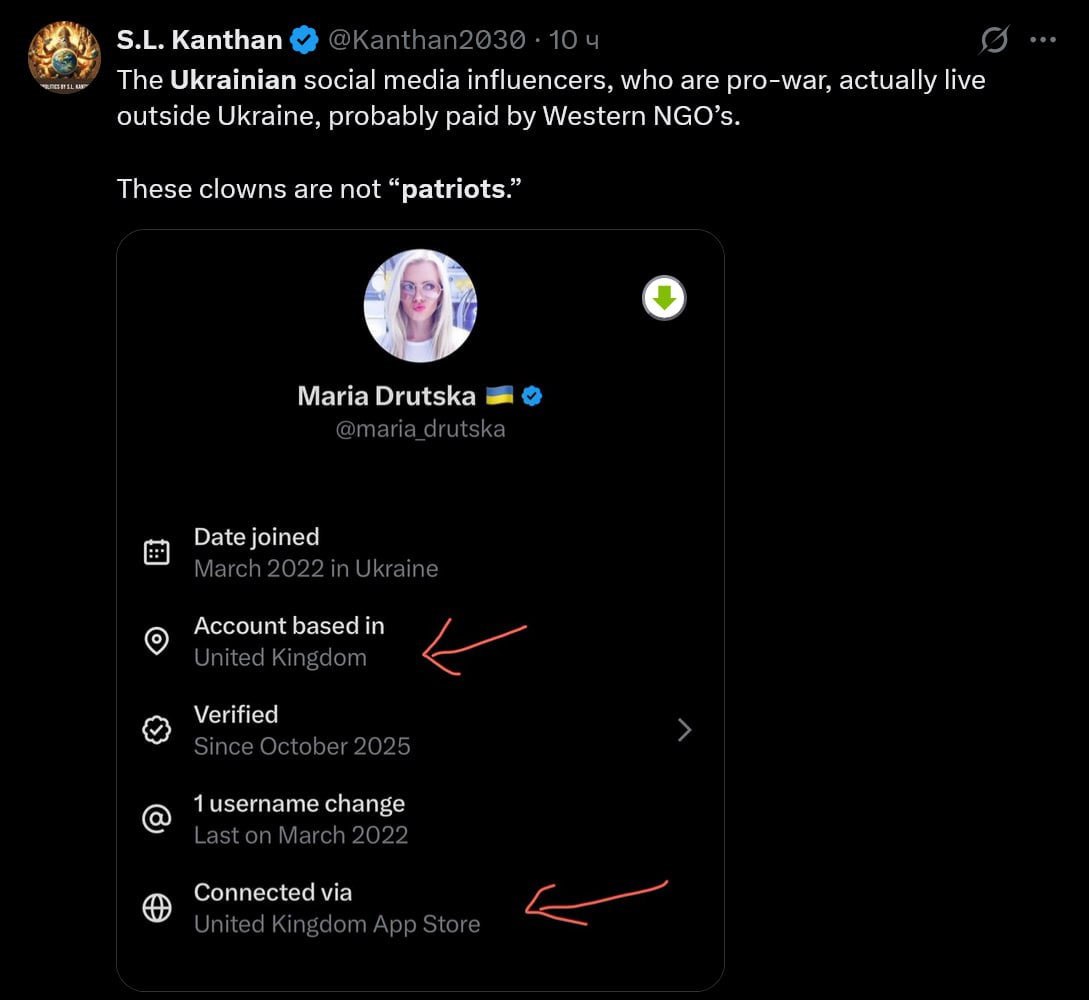Click the green download arrow icon
1089x1000 pixels.
click(664, 298)
